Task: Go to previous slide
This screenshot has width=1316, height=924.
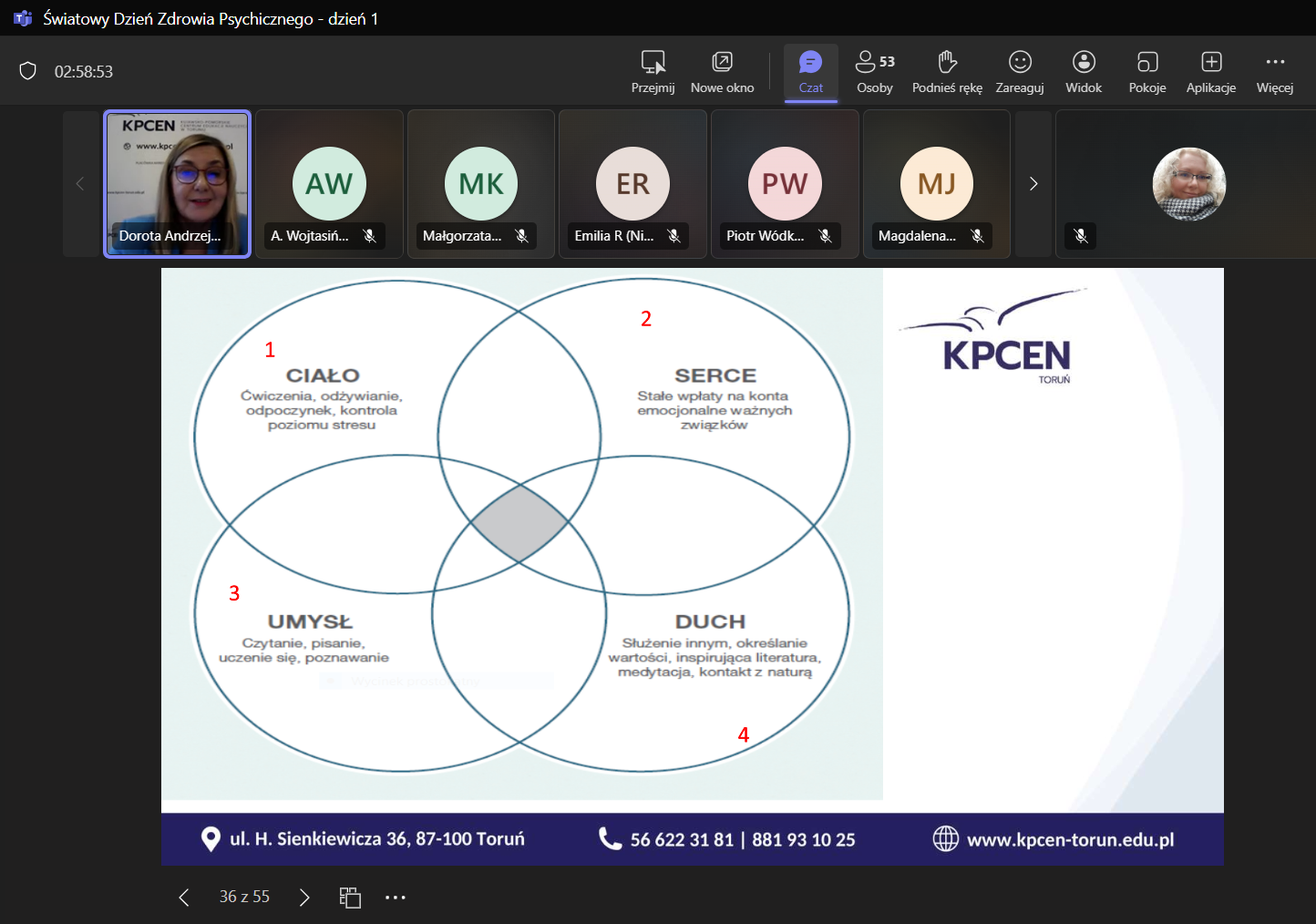Action: [x=184, y=898]
